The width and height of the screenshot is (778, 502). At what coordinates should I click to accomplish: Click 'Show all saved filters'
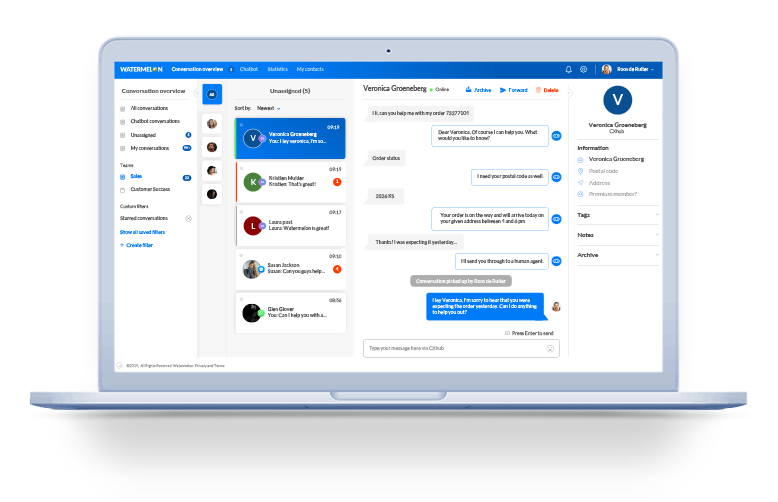click(142, 232)
